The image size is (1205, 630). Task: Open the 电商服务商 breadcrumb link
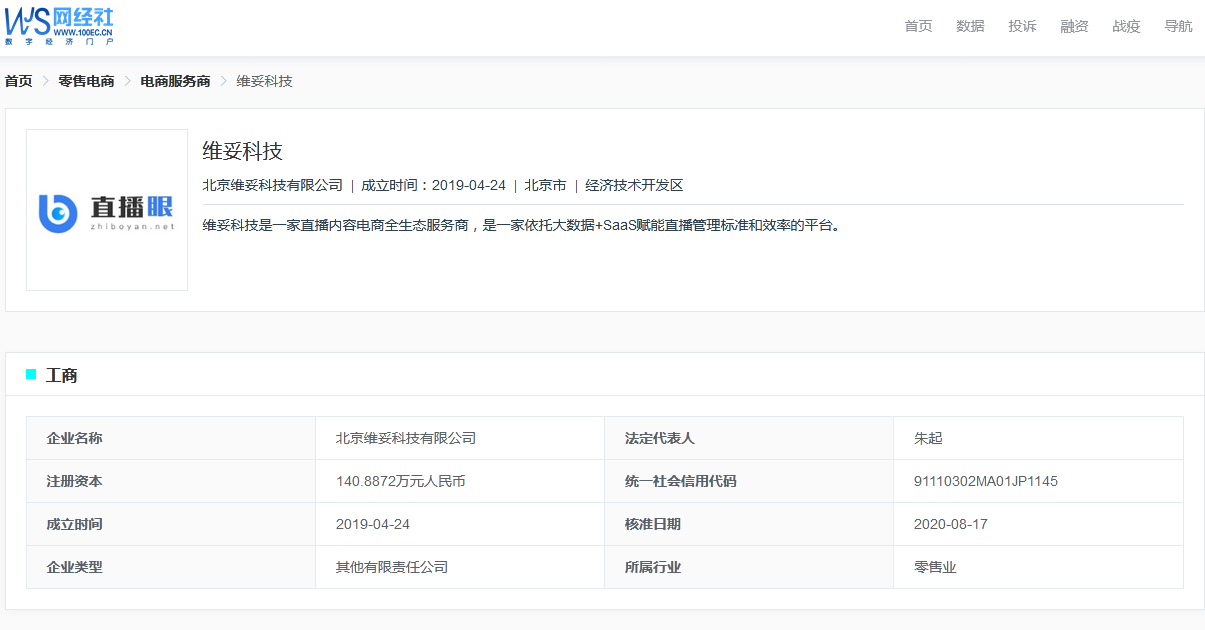(x=175, y=81)
